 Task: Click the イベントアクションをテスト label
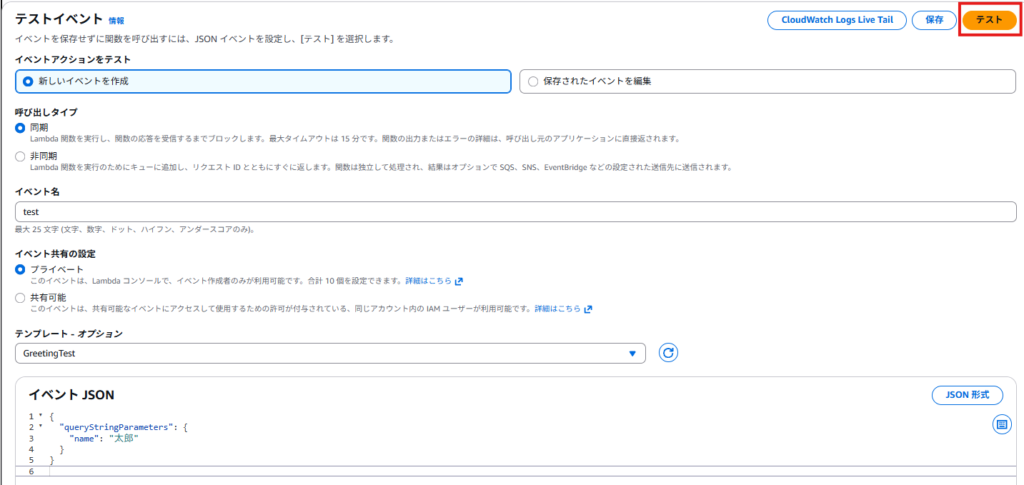(72, 59)
